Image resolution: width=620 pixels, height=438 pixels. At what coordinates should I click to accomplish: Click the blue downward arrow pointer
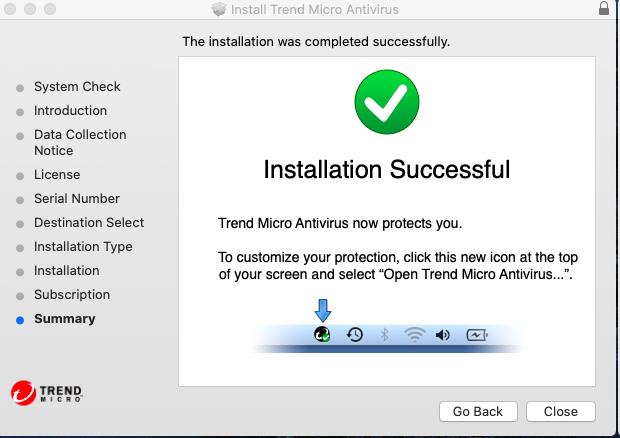pyautogui.click(x=322, y=310)
